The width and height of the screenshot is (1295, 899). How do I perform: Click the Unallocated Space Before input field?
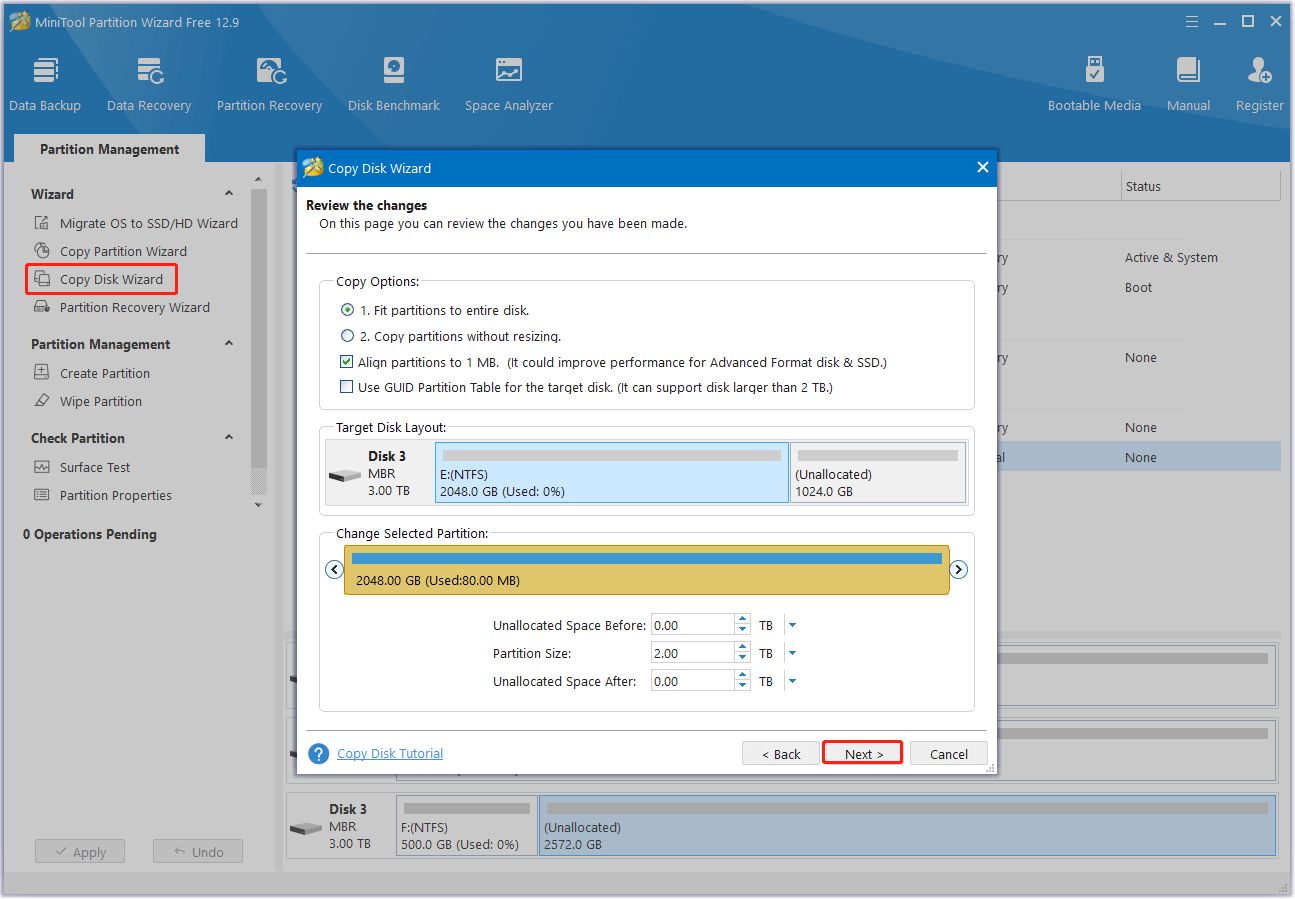(x=692, y=626)
